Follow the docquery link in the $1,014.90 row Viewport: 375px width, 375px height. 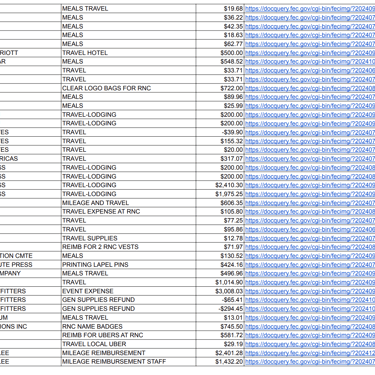tap(310, 283)
